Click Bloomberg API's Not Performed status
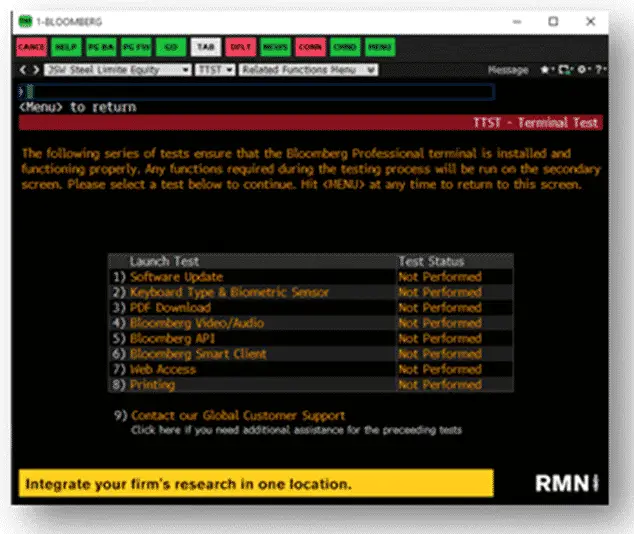Viewport: 634px width, 534px height. (440, 338)
